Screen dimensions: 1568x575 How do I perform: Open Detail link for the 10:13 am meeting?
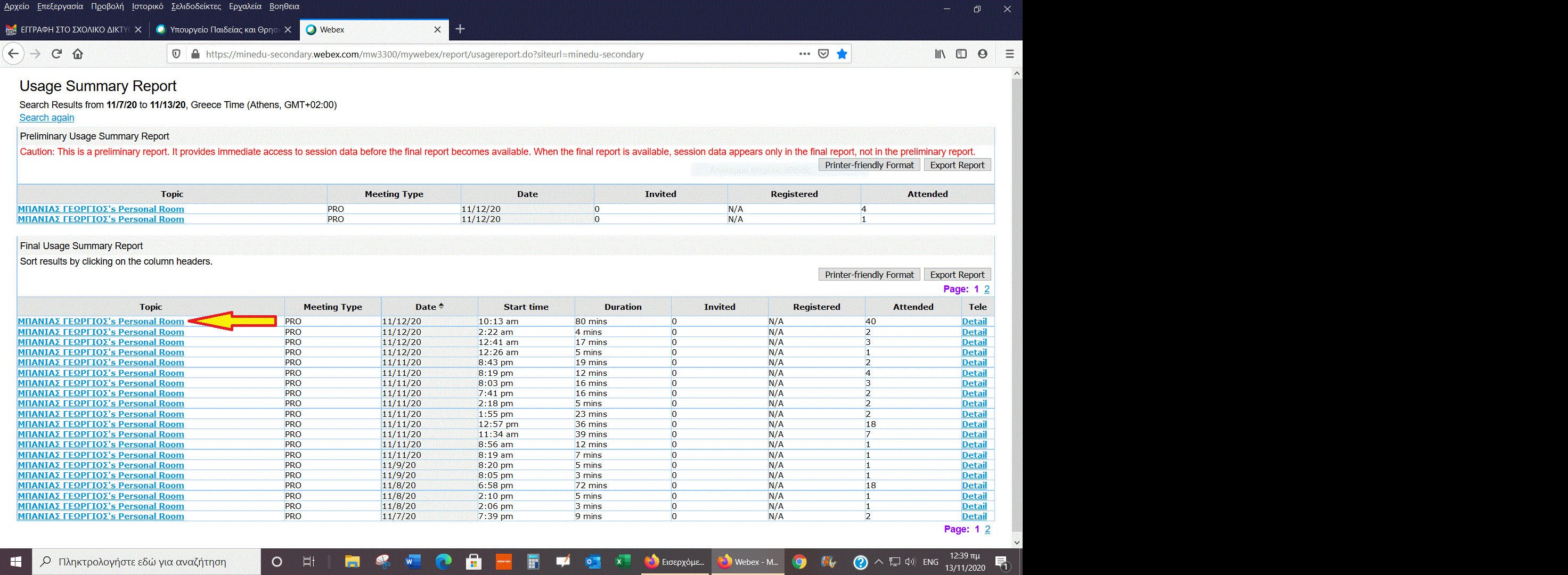(974, 321)
